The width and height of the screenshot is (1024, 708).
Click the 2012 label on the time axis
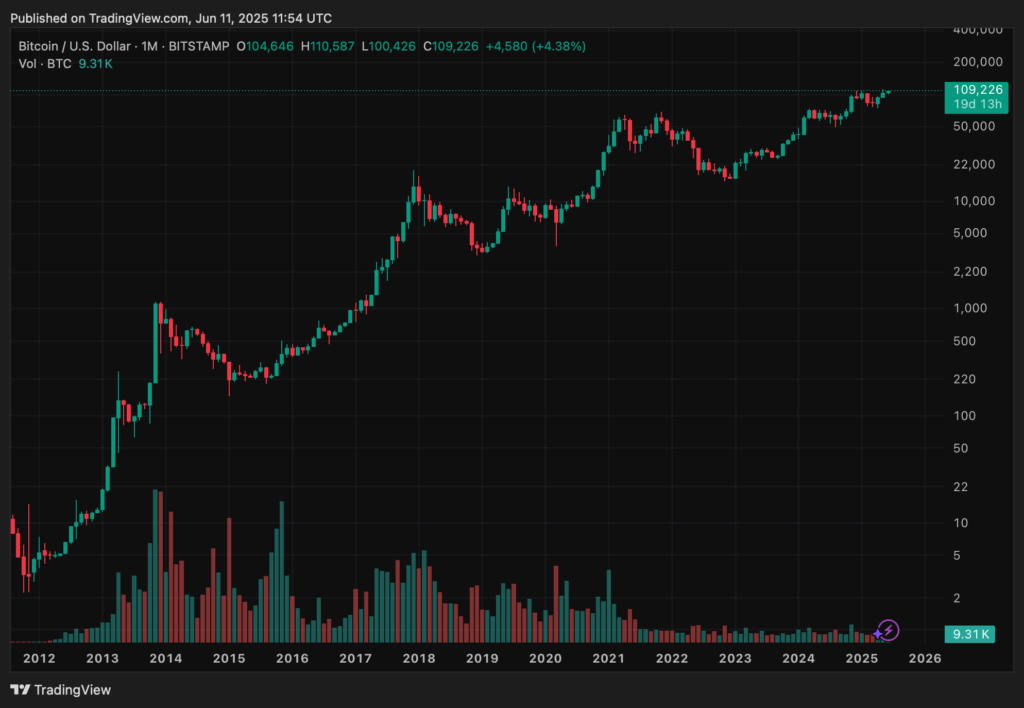39,658
